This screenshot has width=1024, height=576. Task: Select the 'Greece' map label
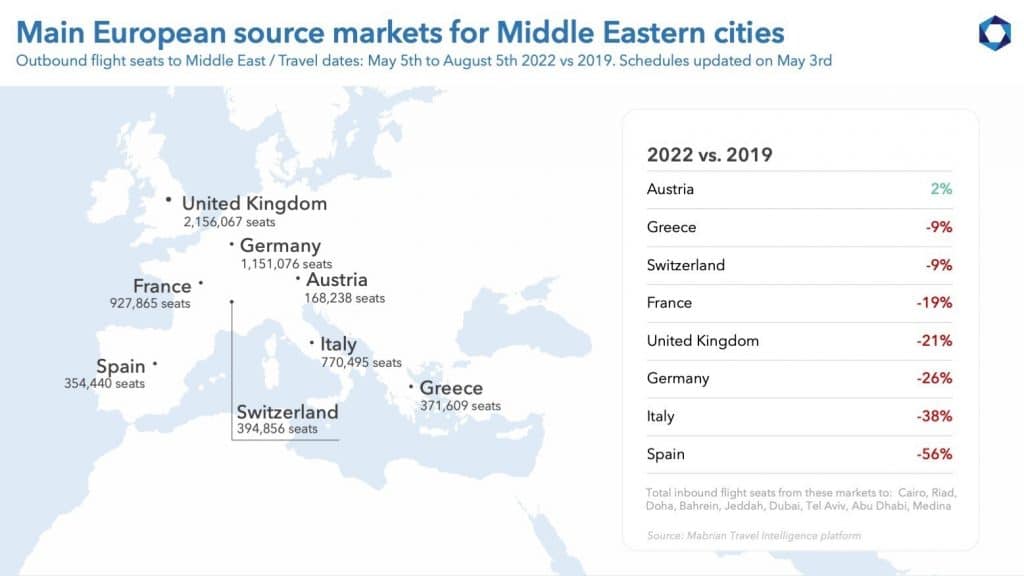pos(451,388)
